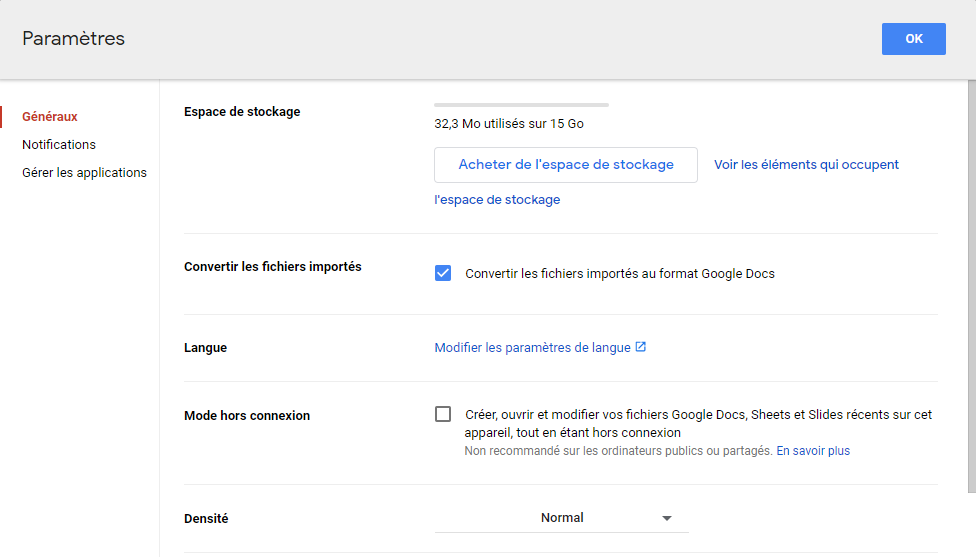976x557 pixels.
Task: Click the external-link icon beside language settings
Action: 641,347
